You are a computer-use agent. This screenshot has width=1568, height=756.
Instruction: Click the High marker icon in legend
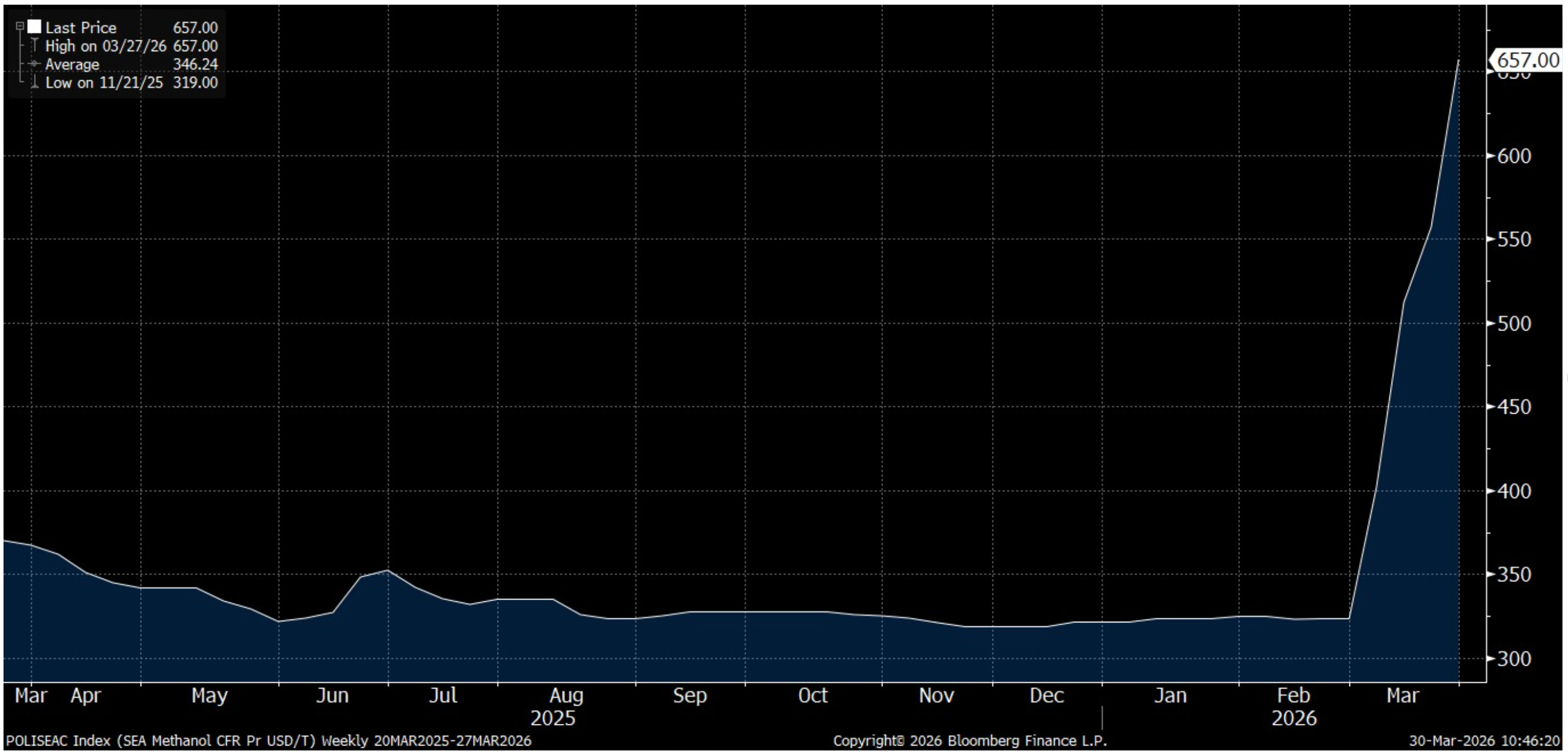click(34, 46)
